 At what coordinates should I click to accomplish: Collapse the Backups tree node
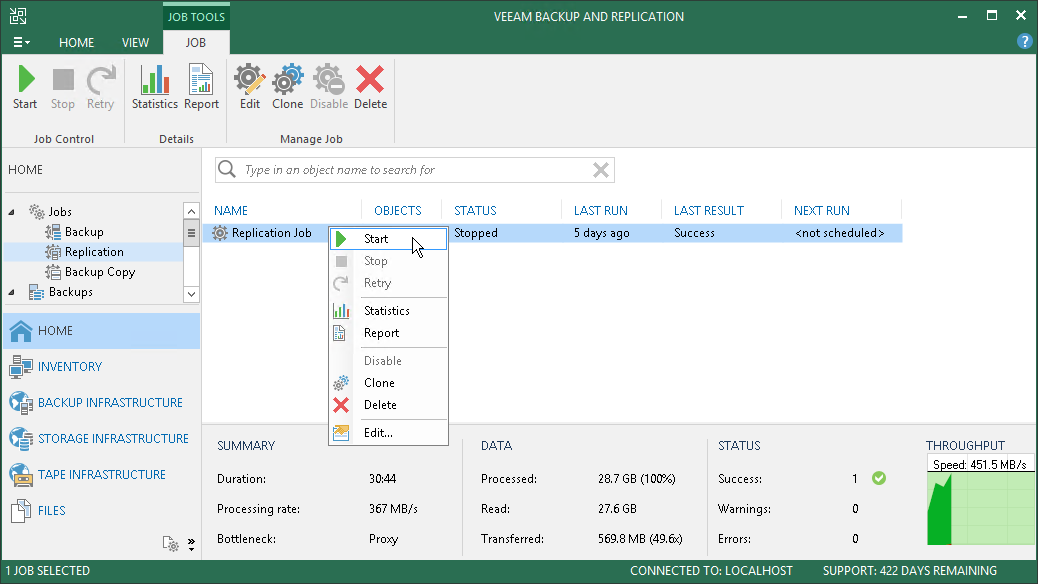[x=11, y=292]
